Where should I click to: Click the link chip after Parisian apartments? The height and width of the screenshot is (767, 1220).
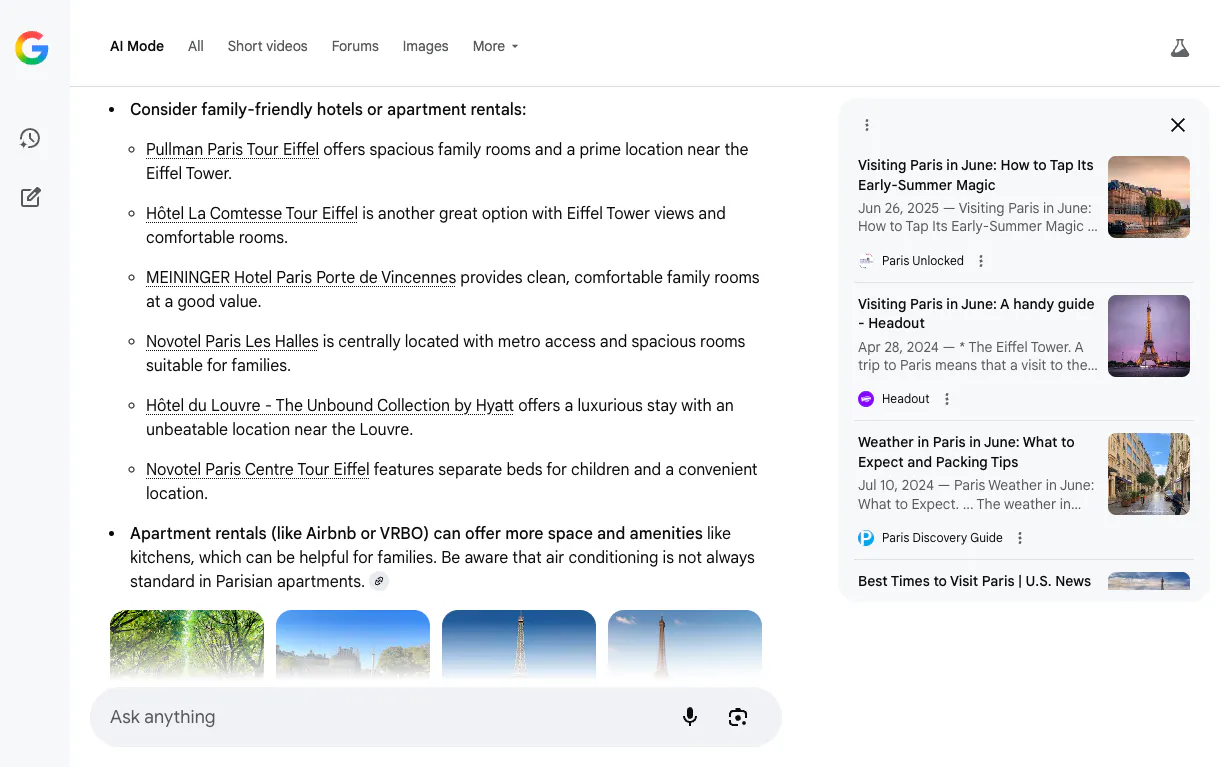tap(379, 581)
